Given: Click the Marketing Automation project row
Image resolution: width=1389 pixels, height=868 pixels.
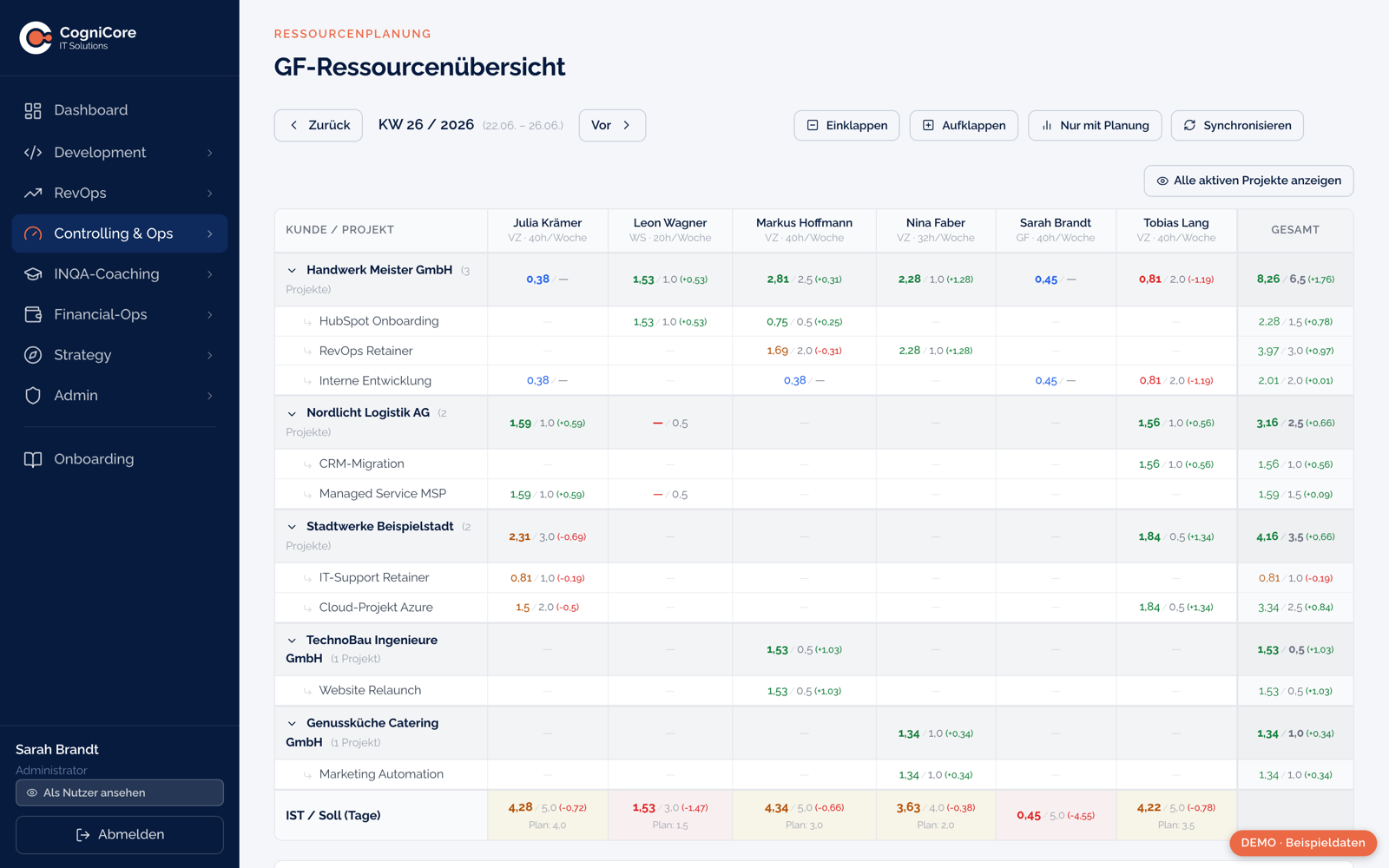Looking at the screenshot, I should 813,774.
